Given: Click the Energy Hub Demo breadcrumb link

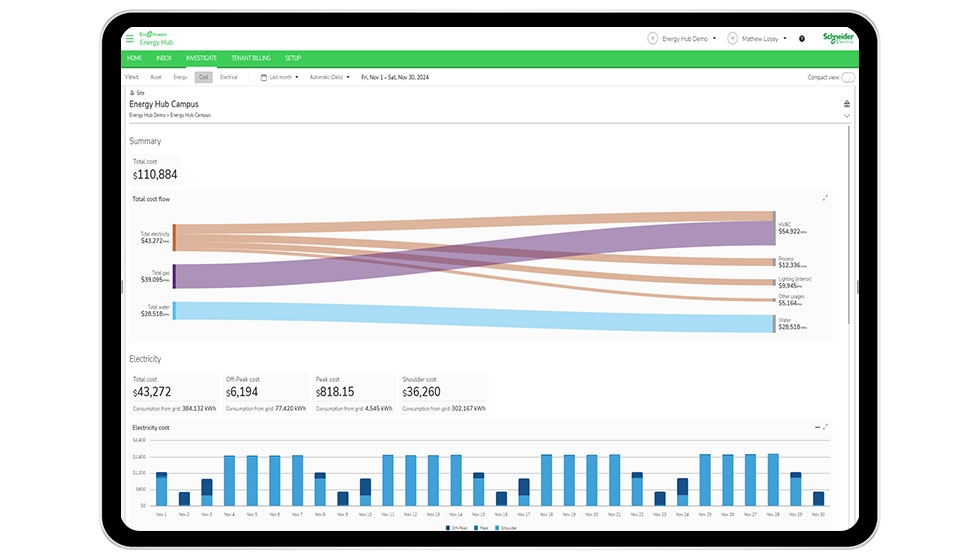Looking at the screenshot, I should [141, 115].
